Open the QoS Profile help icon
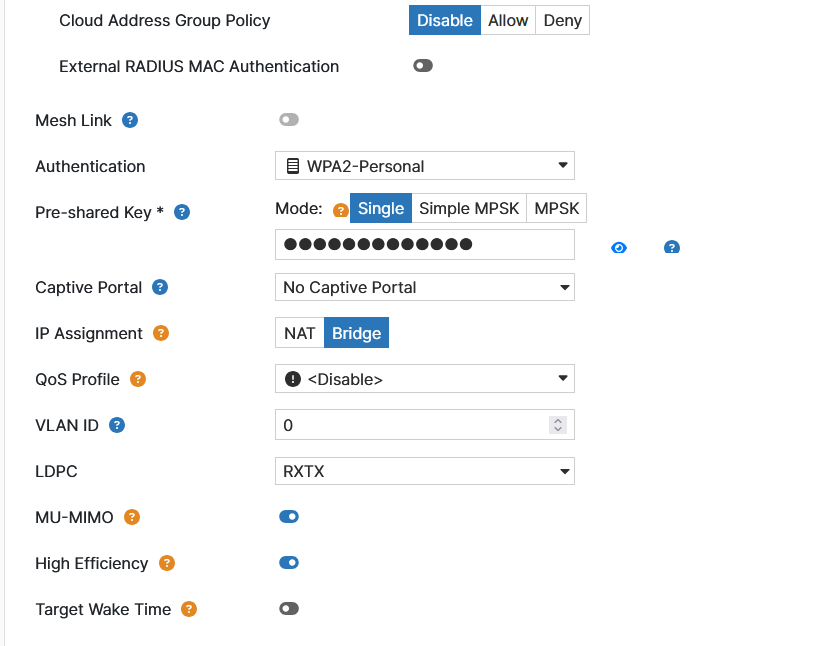Image resolution: width=825 pixels, height=646 pixels. [x=138, y=379]
